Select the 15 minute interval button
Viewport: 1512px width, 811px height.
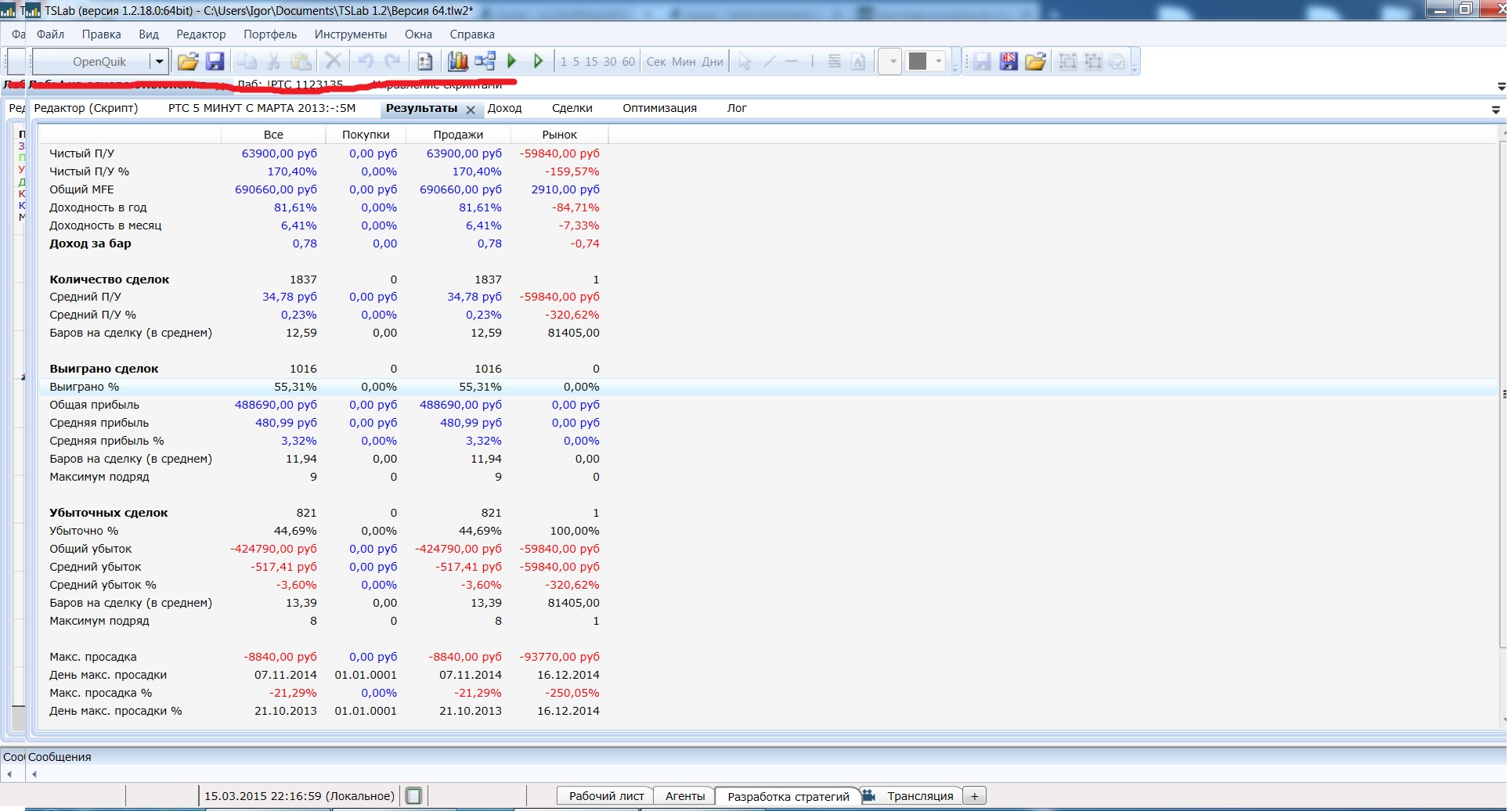pyautogui.click(x=591, y=62)
